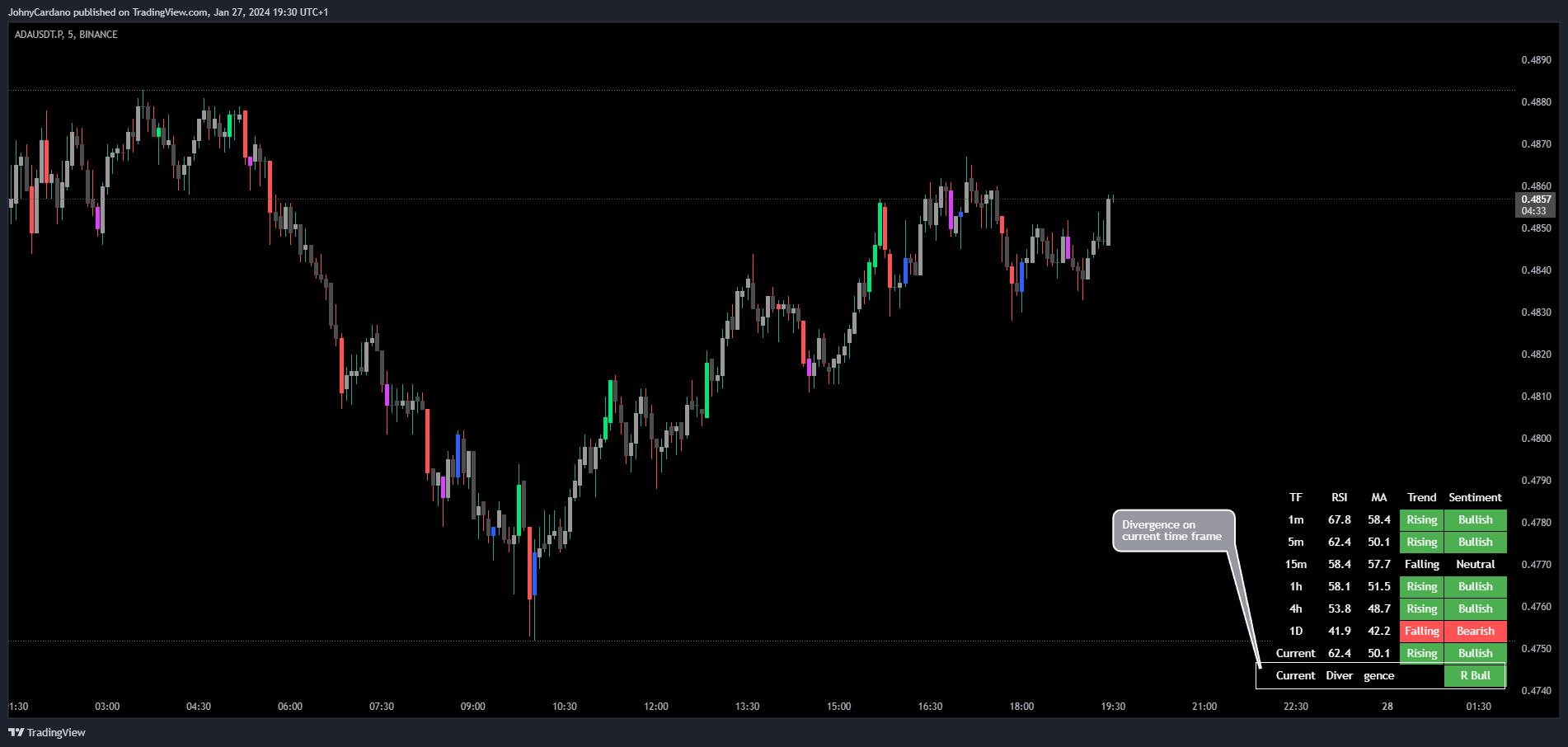Click the Current row Bullish sentiment cell
Image resolution: width=1568 pixels, height=747 pixels.
pos(1475,653)
